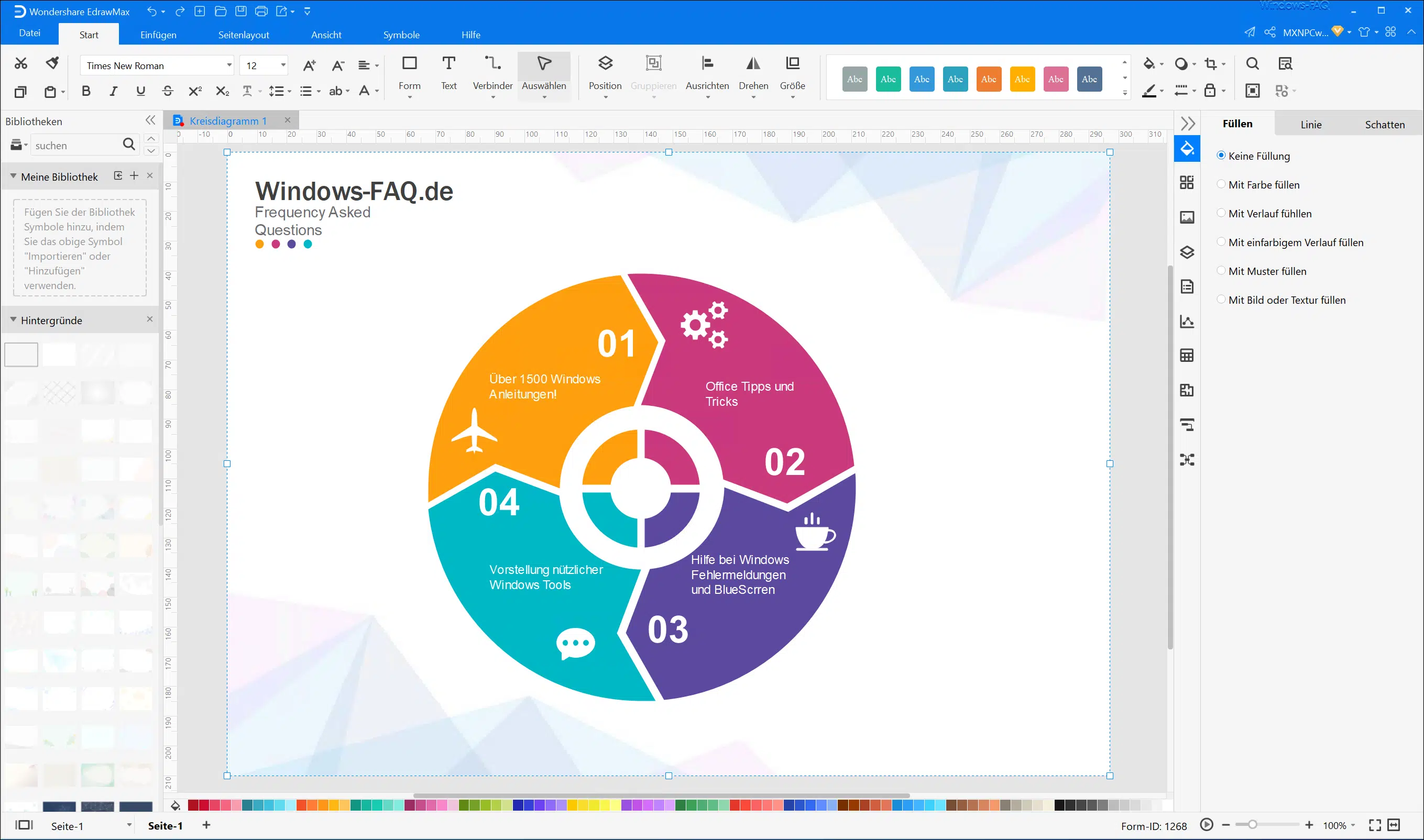
Task: Apply the orange Abc style preset
Action: (x=988, y=79)
